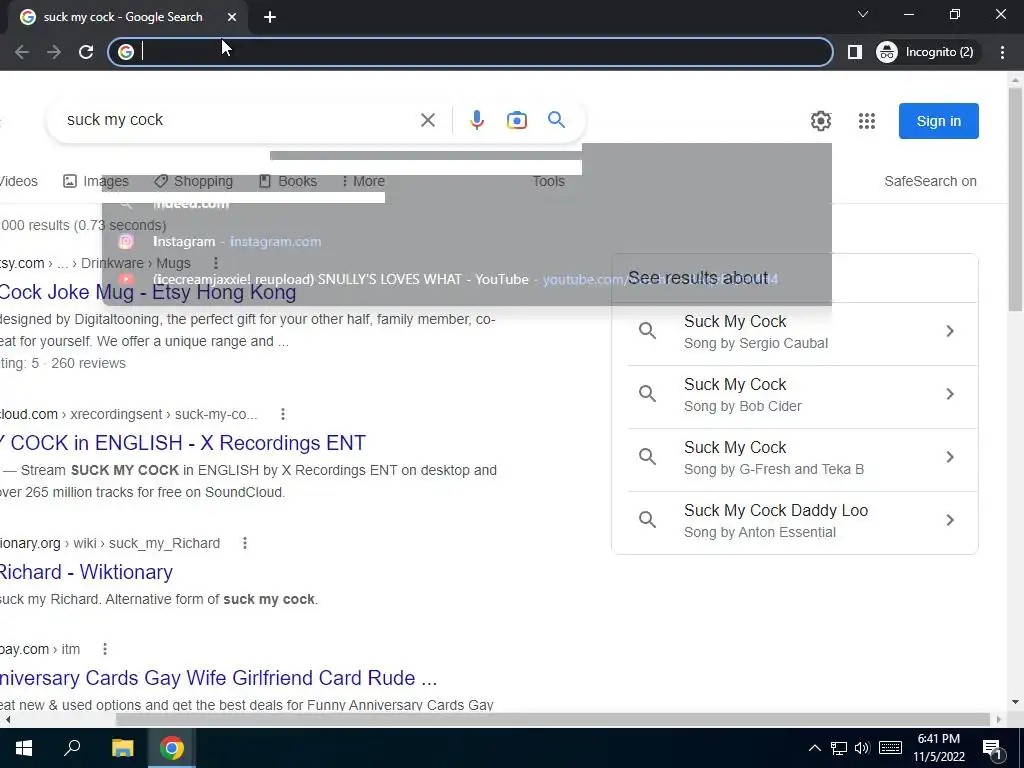Open the notification center icon
This screenshot has width=1024, height=768.
click(x=992, y=750)
